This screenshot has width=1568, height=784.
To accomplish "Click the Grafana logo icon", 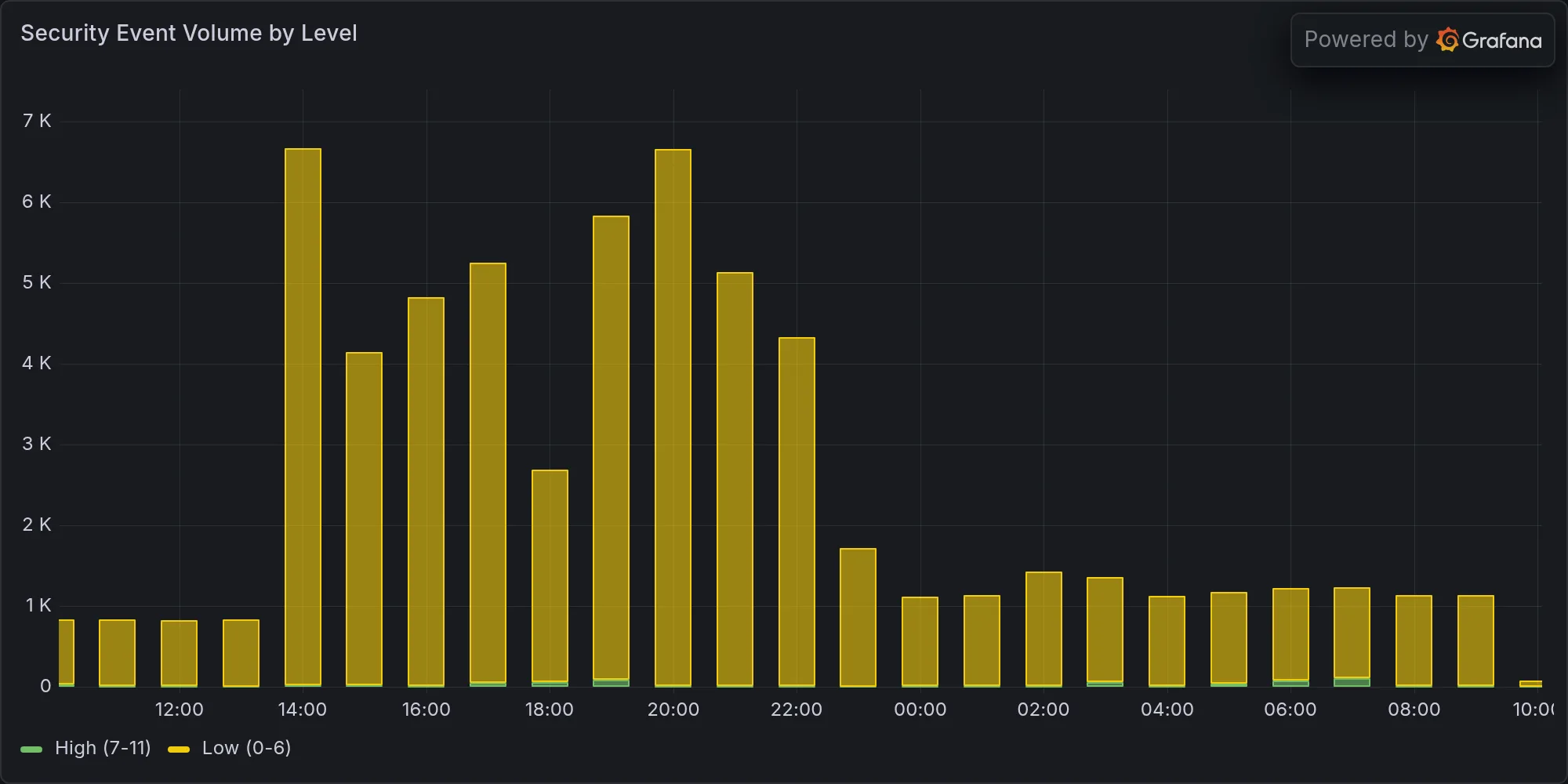I will point(1447,40).
